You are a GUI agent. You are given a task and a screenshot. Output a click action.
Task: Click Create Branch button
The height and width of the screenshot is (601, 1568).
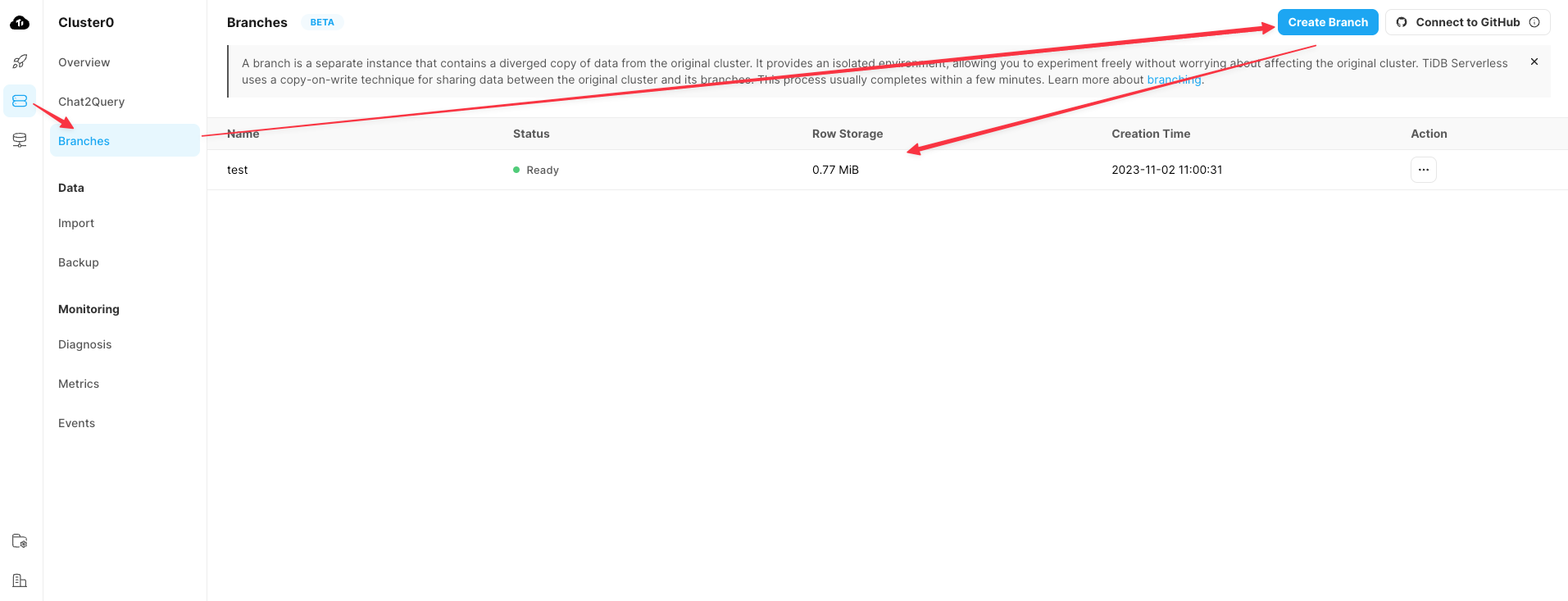tap(1328, 22)
